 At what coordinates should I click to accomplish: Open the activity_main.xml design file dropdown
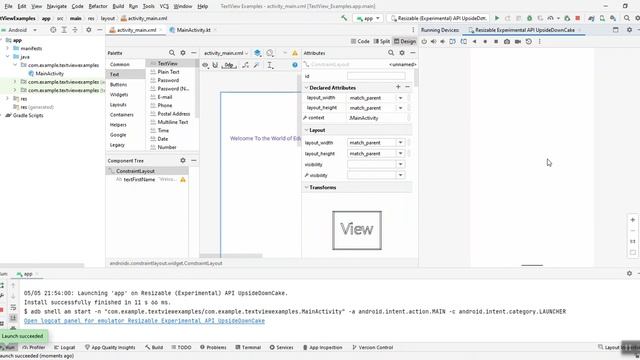226,53
